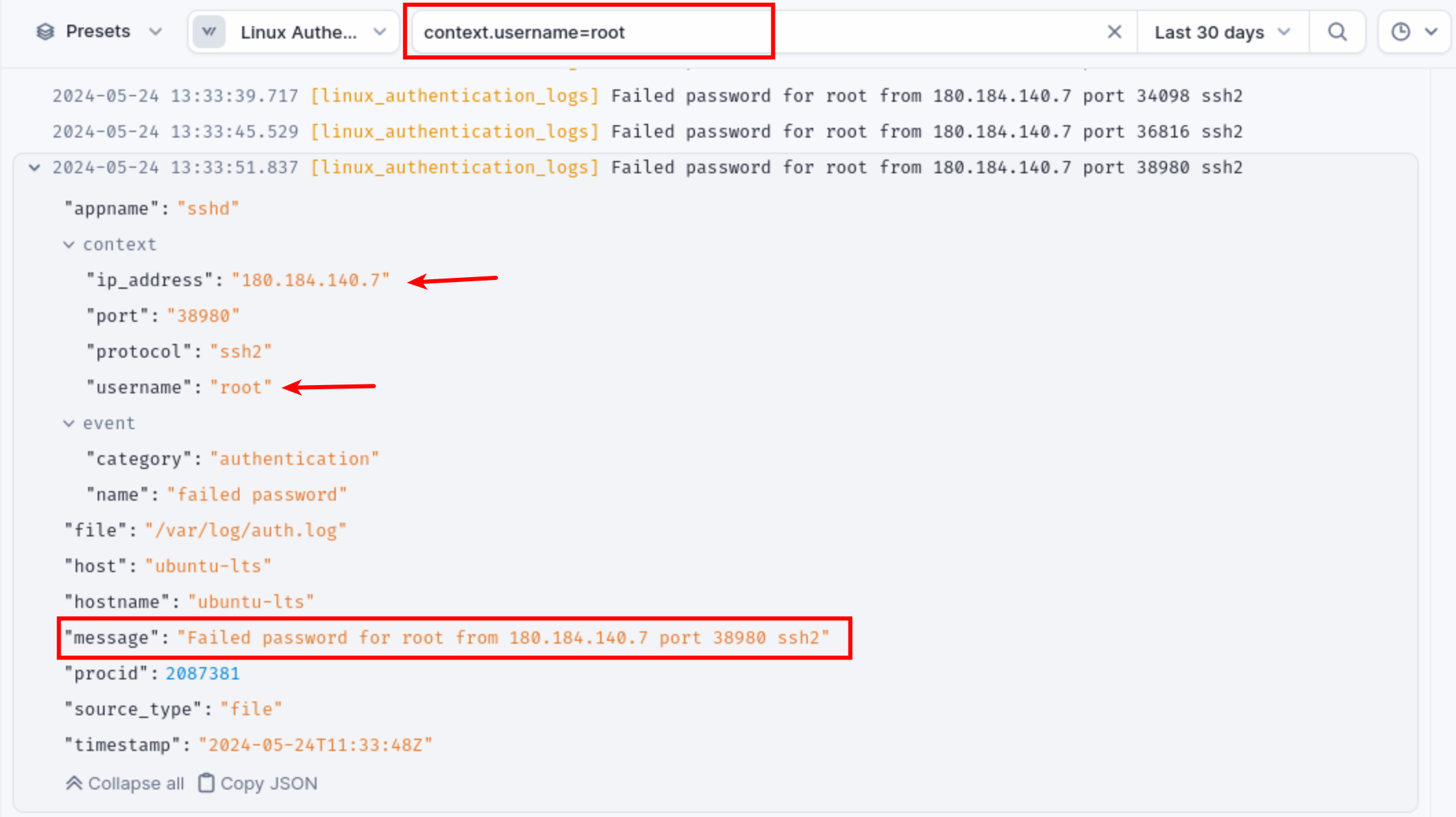This screenshot has height=817, width=1456.
Task: Open the Last 30 days time range
Action: 1222,32
